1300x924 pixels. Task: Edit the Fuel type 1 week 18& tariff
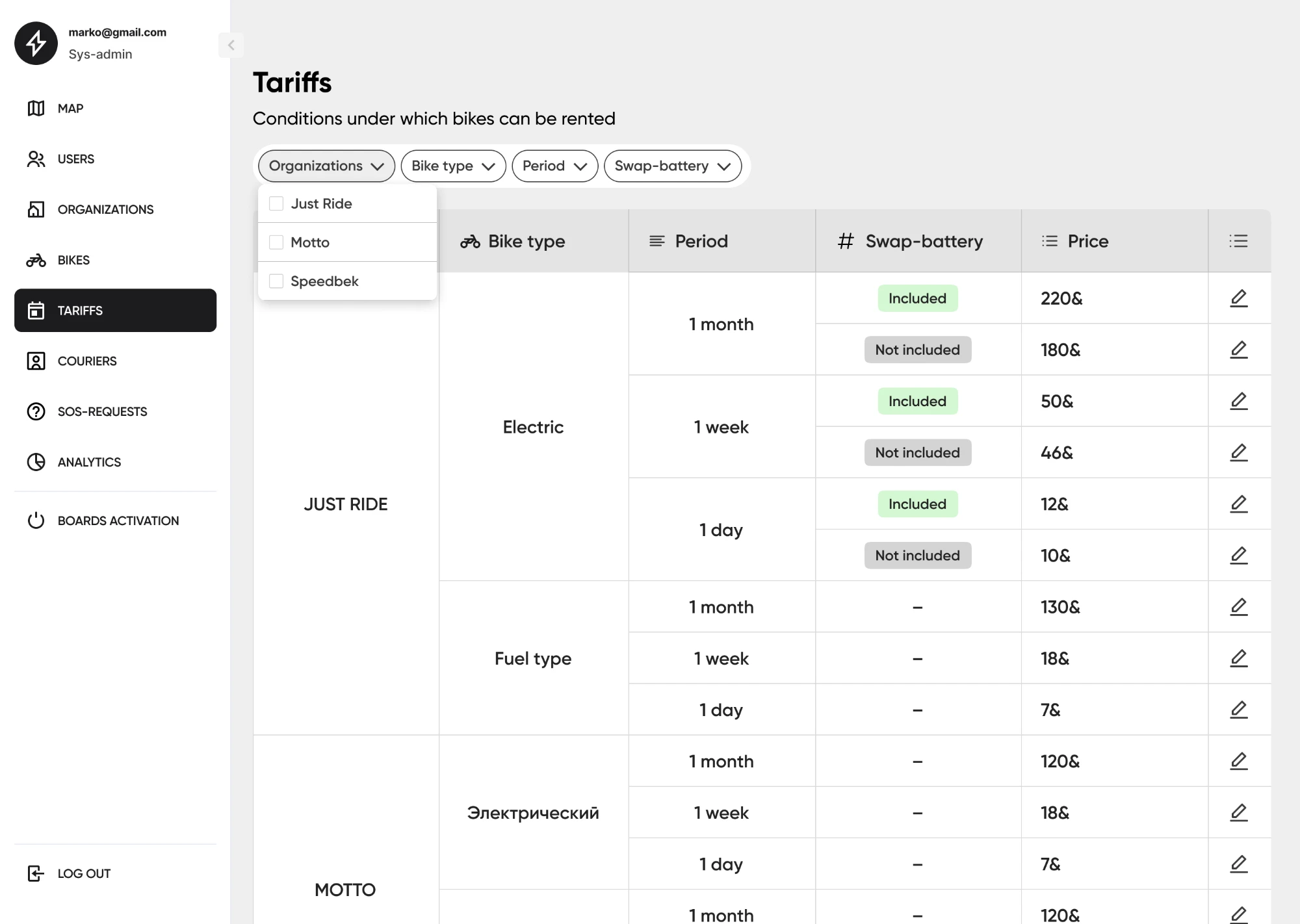1239,658
